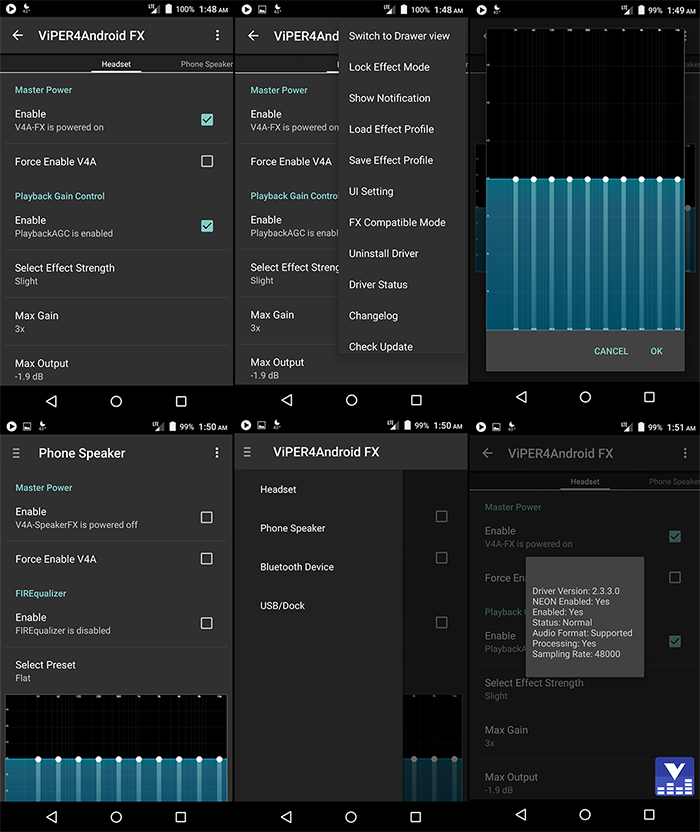Viewport: 700px width, 832px height.
Task: Open hamburger drawer icon beside Phone Speaker title
Action: [16, 453]
